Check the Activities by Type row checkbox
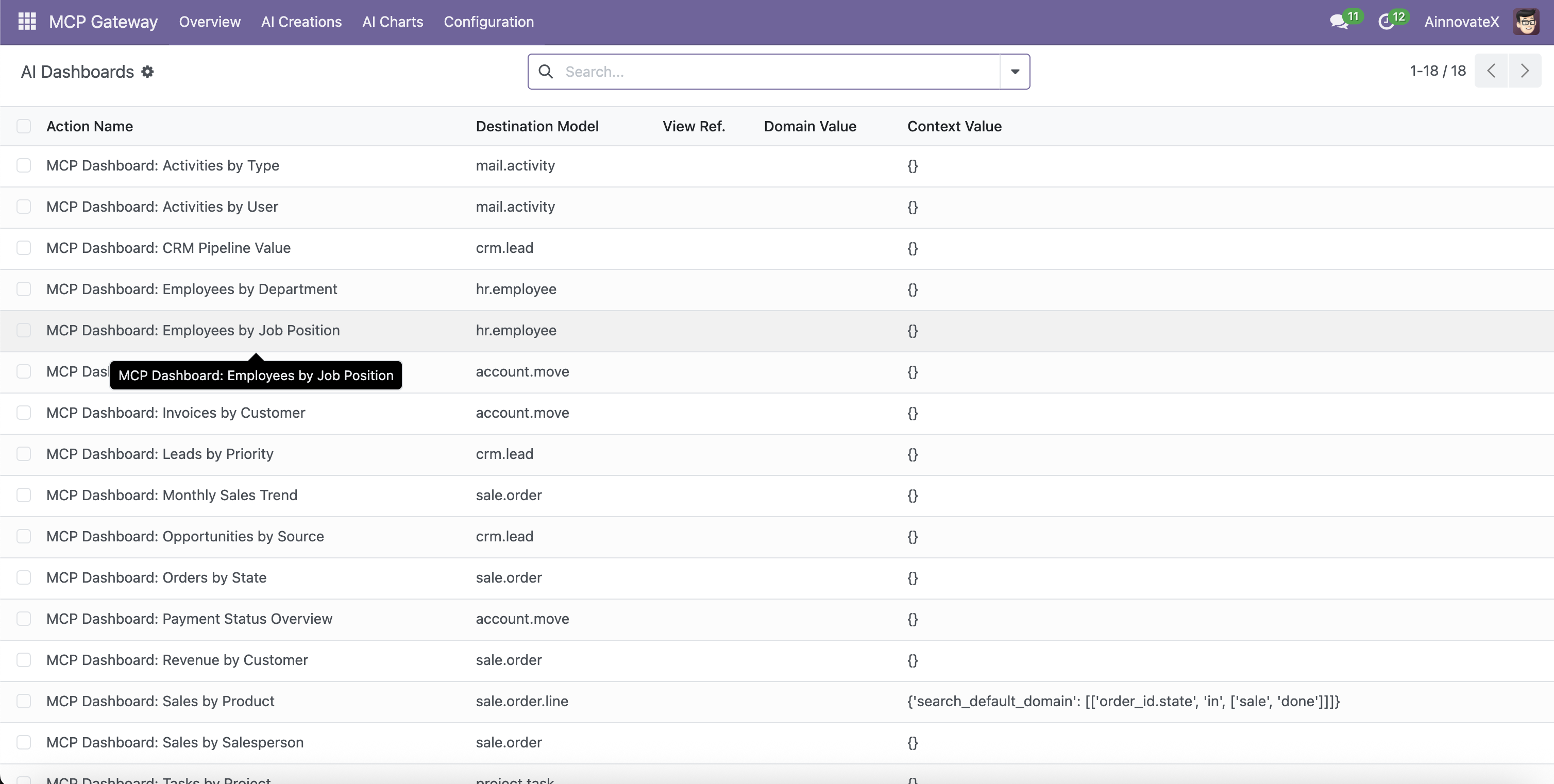1554x784 pixels. tap(24, 165)
